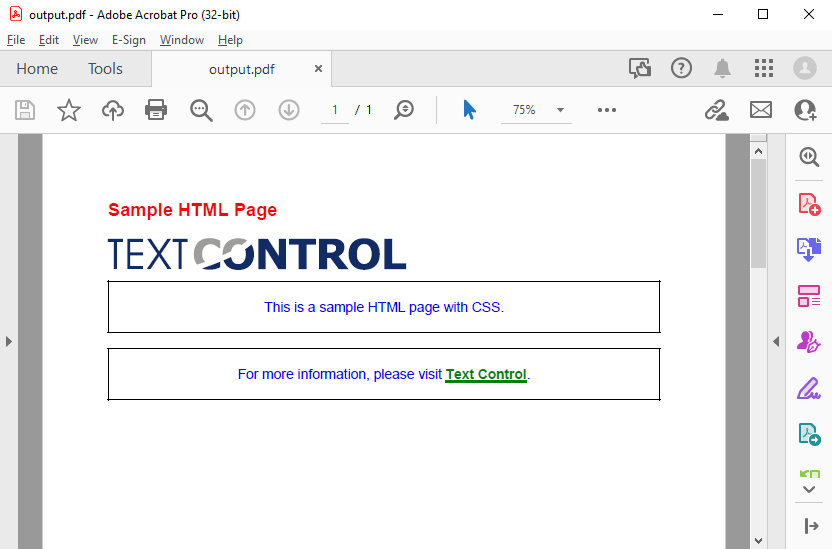Open Export PDF tool in sidebar
The height and width of the screenshot is (549, 832).
[809, 434]
